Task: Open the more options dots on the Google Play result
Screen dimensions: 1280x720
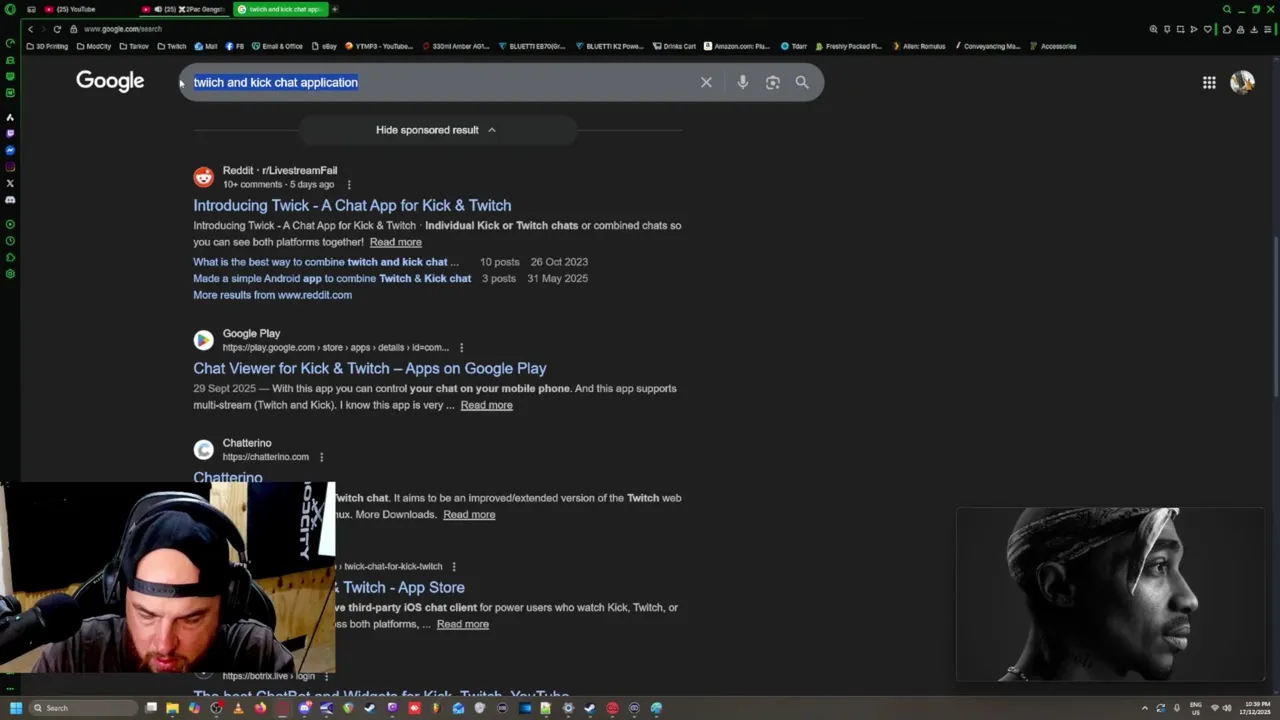Action: tap(461, 348)
